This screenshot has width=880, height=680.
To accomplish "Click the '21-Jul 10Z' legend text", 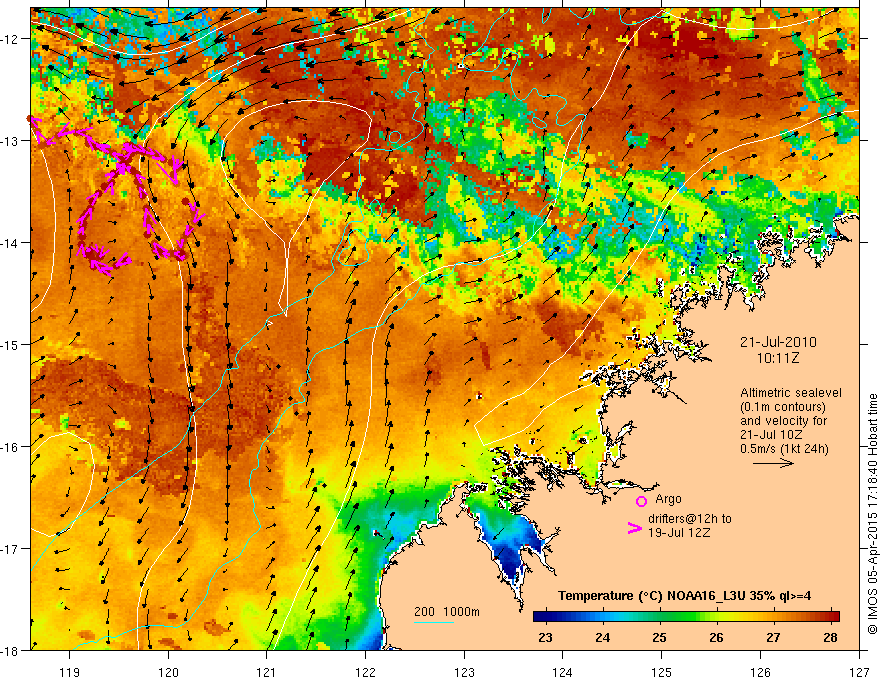I will (771, 435).
